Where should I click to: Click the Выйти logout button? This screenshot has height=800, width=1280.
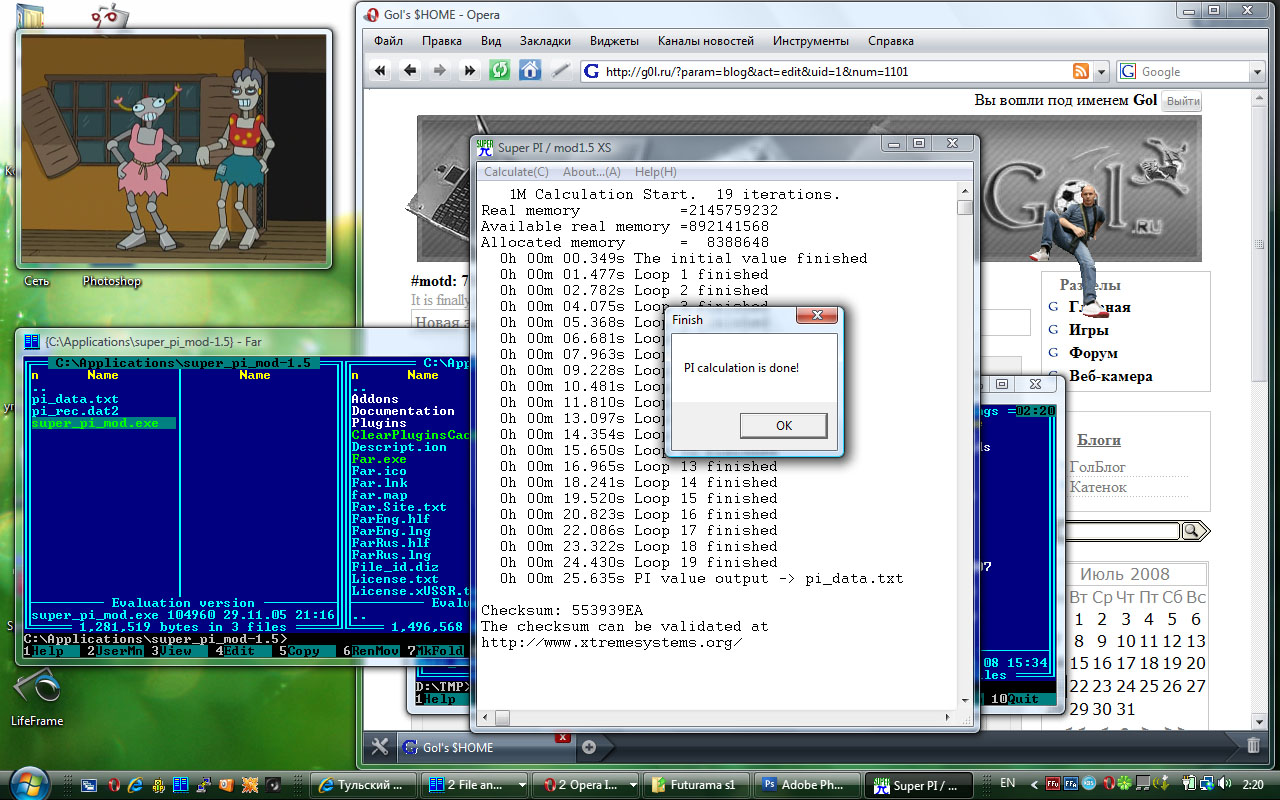(x=1182, y=101)
